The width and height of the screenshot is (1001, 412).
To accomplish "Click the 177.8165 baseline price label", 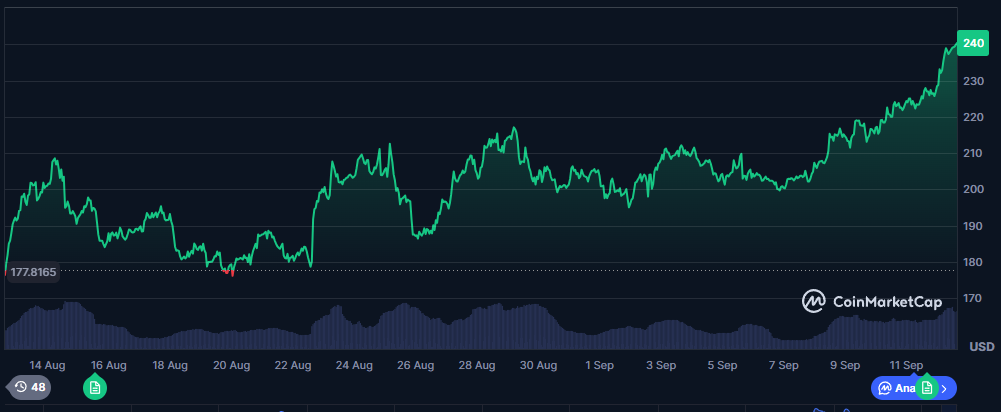I will click(31, 271).
